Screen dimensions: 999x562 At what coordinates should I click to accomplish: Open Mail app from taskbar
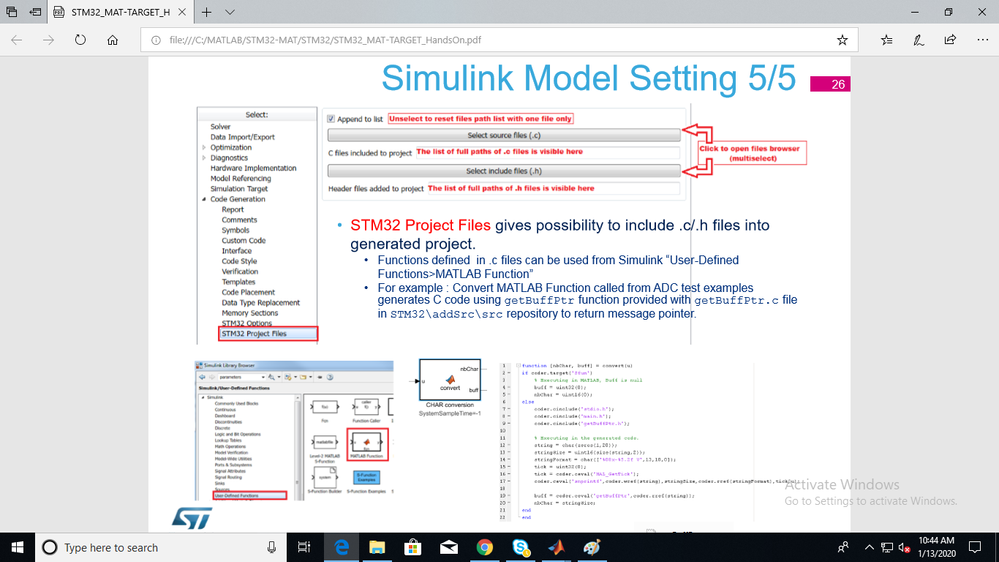449,547
